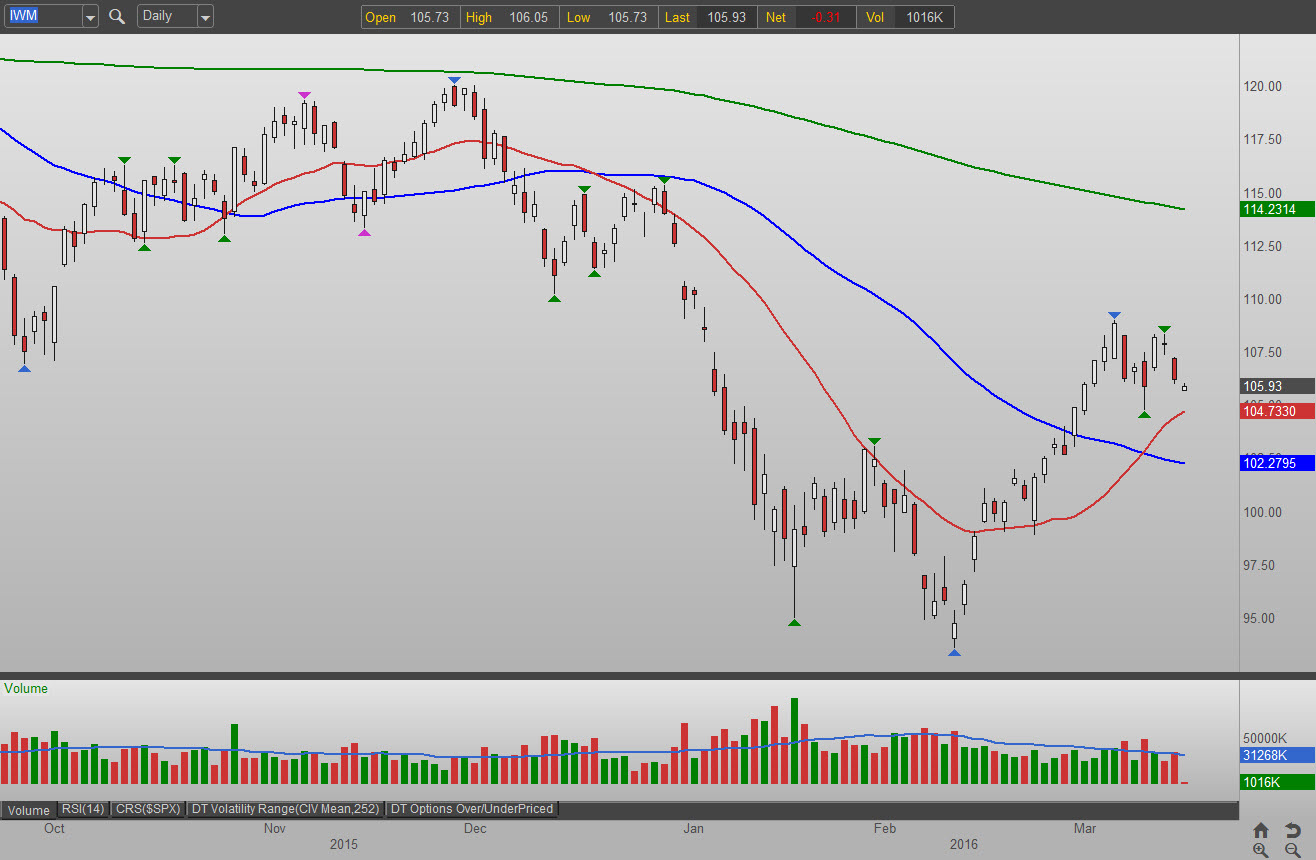Open the symbol dropdown arrow next to IWM
Viewport: 1316px width, 860px height.
pos(90,17)
